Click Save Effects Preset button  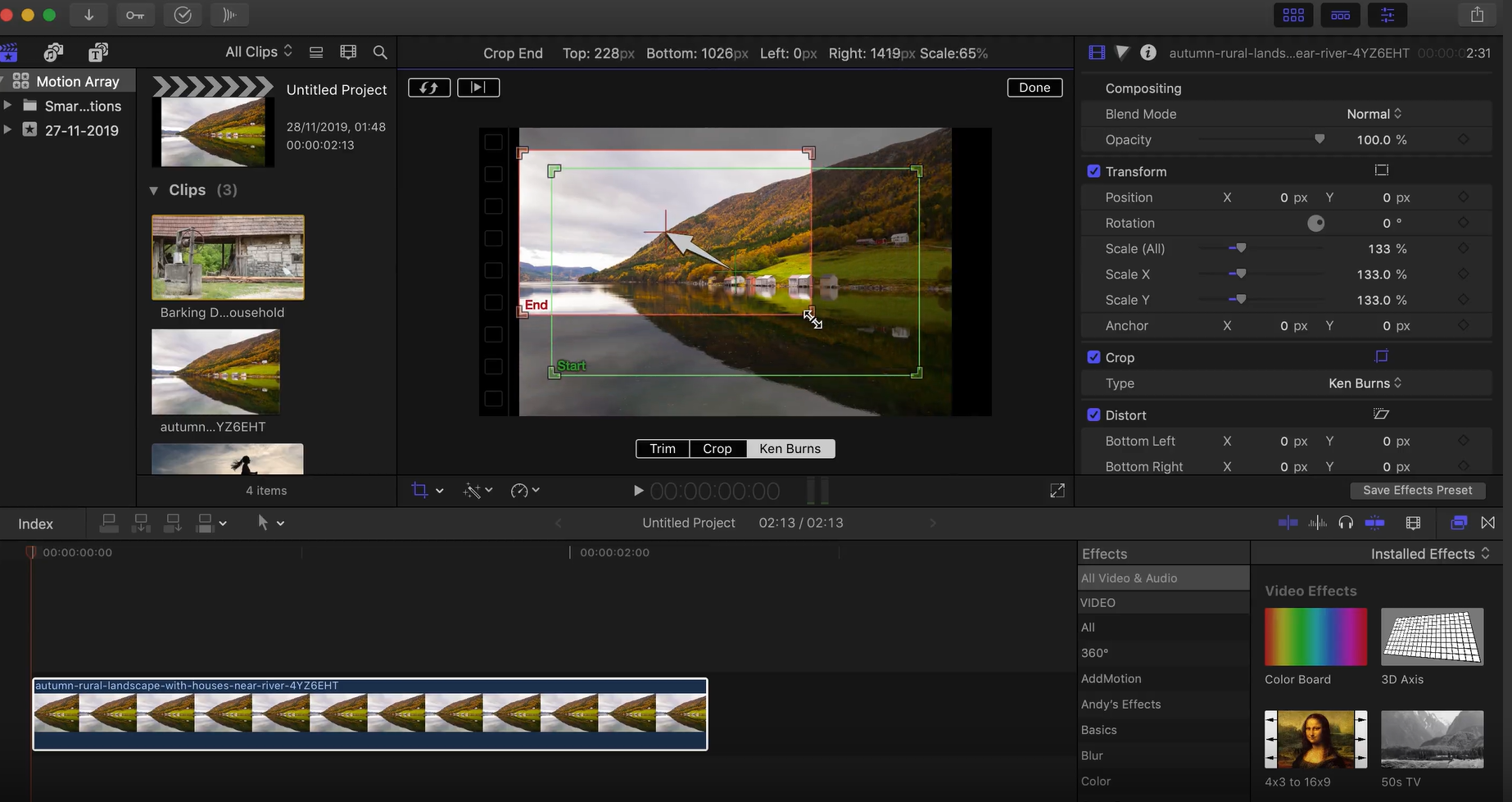pos(1417,490)
